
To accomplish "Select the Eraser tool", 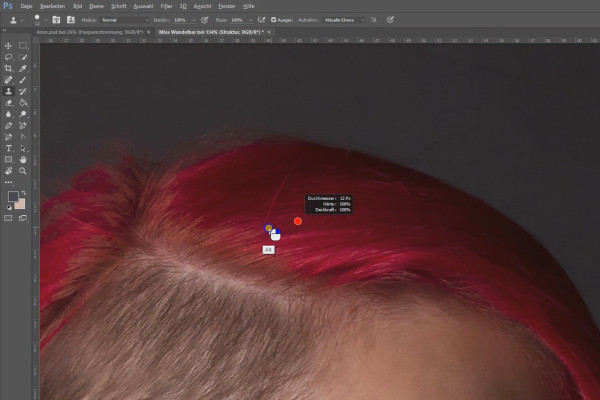I will (x=8, y=103).
